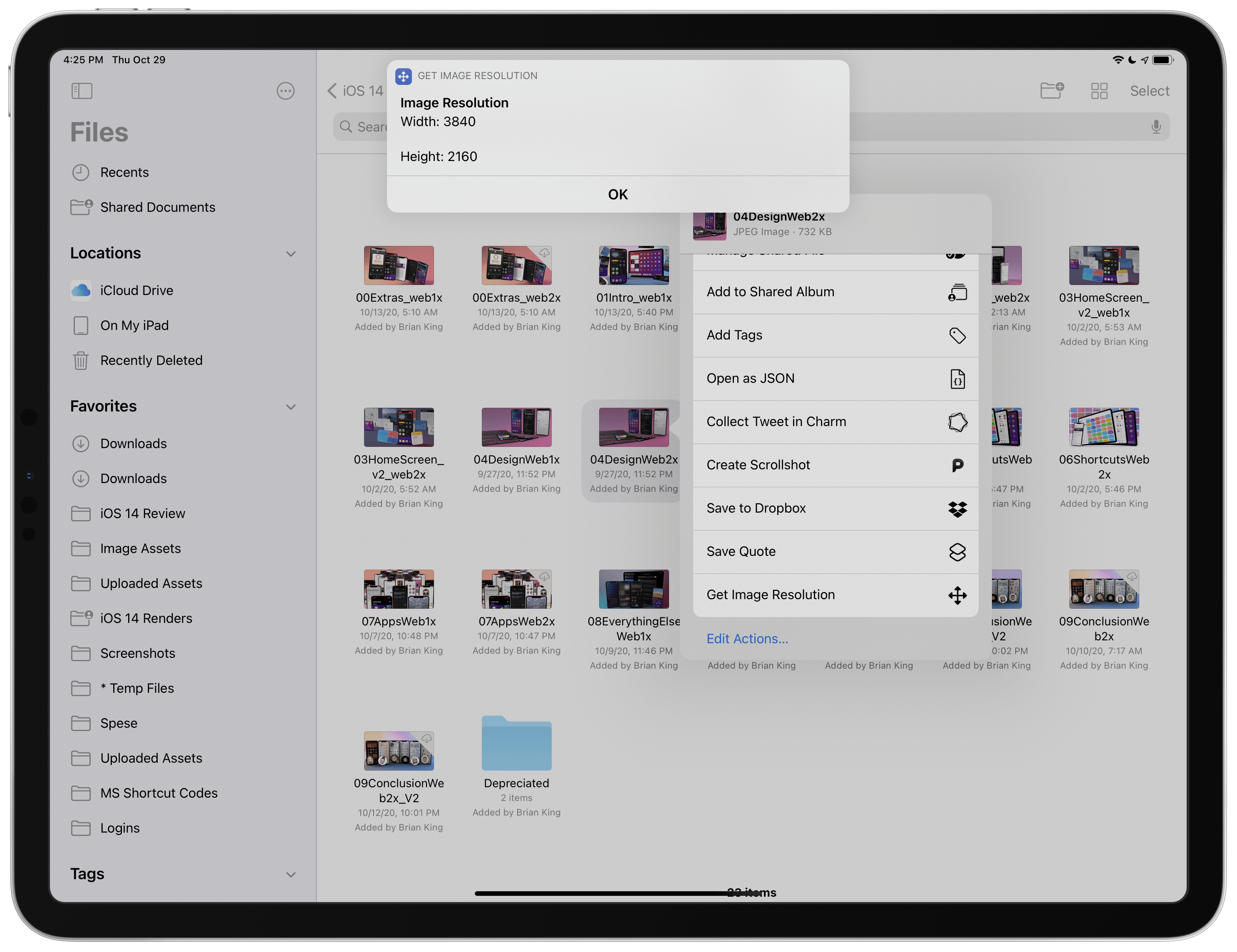Open 07AppsWeb1x image

click(399, 589)
